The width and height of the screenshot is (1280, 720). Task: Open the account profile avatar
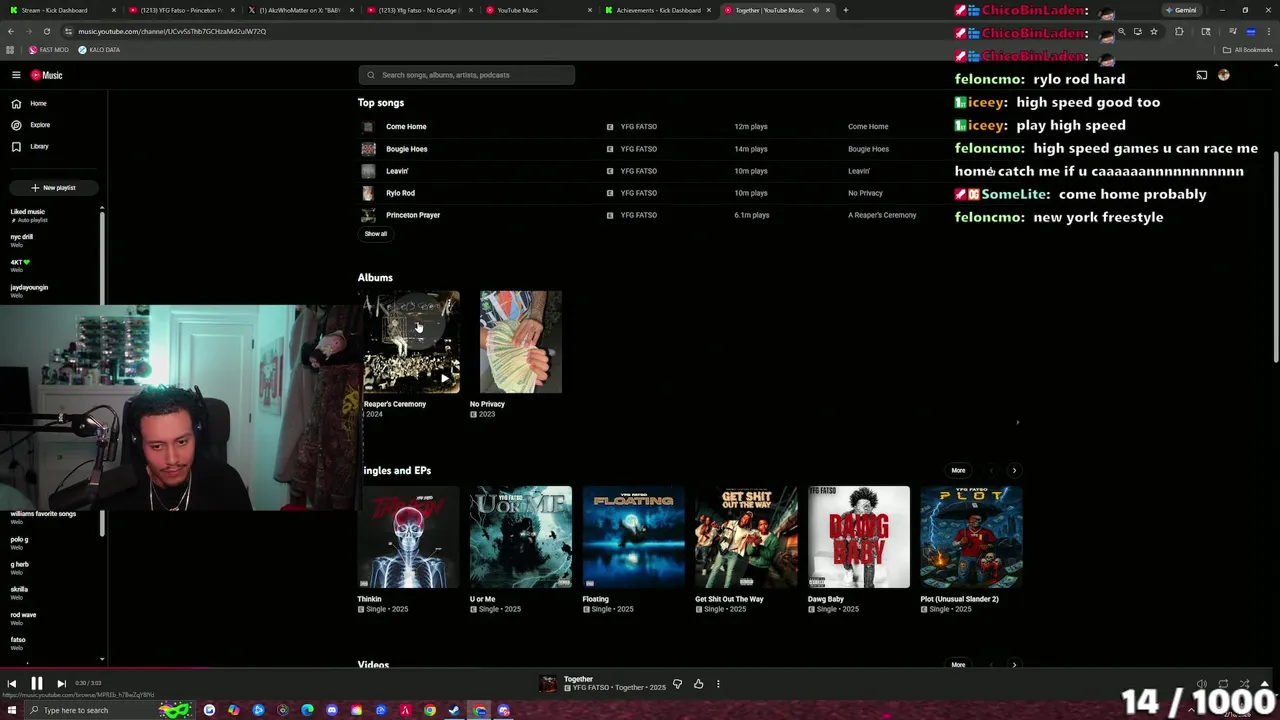(1223, 75)
